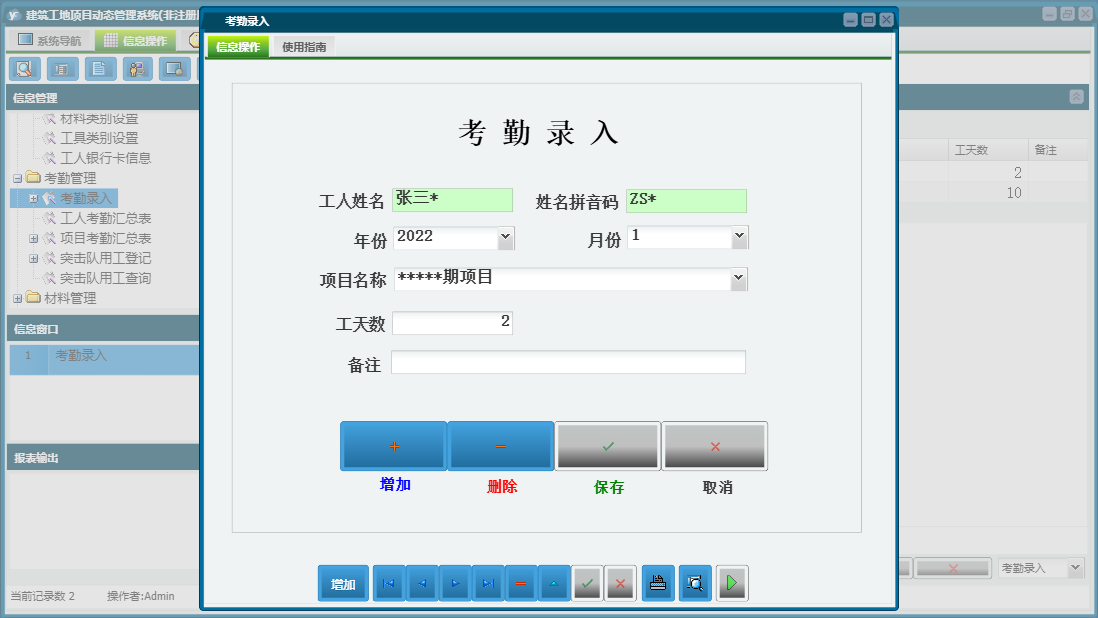1098x618 pixels.
Task: Click the green check confirm icon in bottom toolbar
Action: [587, 583]
